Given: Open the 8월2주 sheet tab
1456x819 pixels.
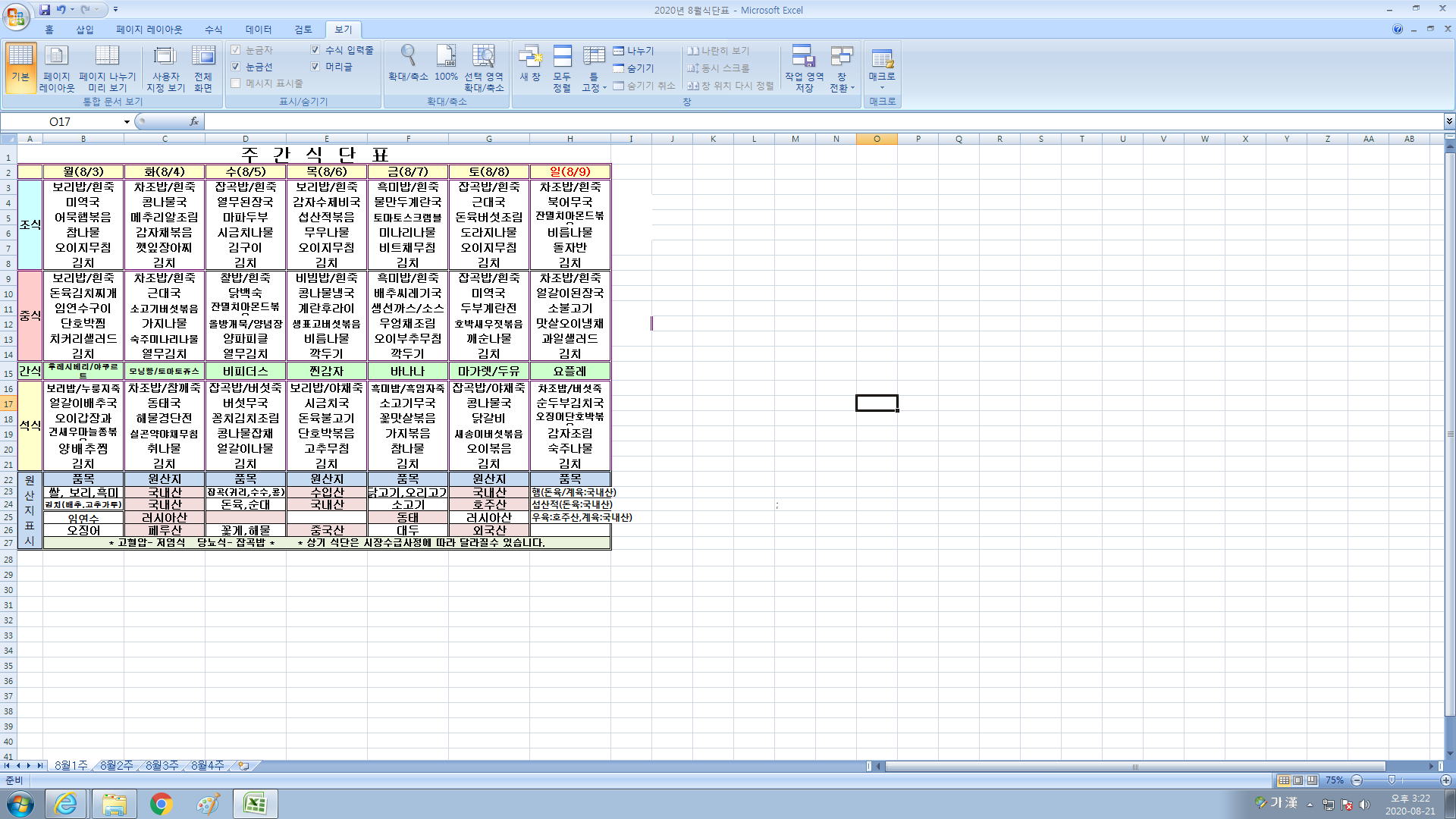Looking at the screenshot, I should coord(116,766).
